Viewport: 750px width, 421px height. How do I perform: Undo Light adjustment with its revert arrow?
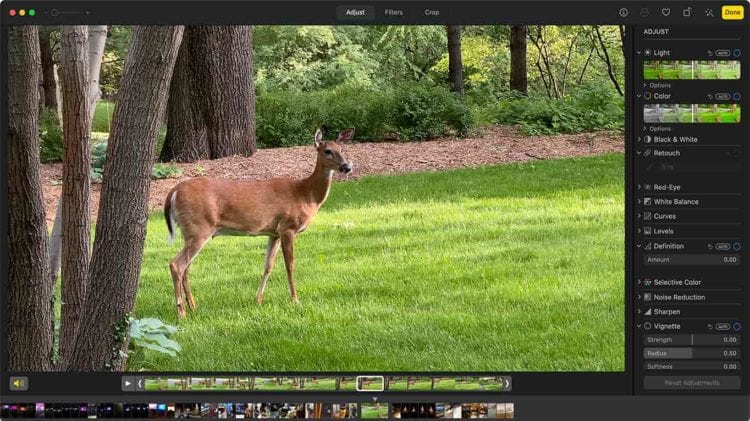click(710, 53)
